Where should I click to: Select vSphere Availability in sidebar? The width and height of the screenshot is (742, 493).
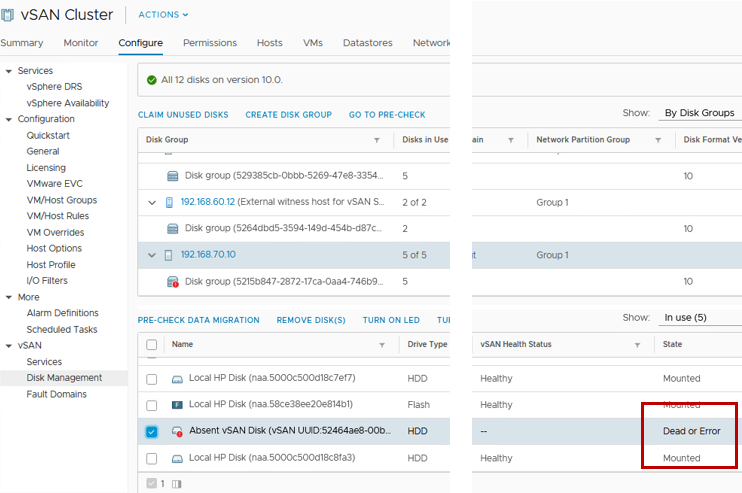click(68, 103)
